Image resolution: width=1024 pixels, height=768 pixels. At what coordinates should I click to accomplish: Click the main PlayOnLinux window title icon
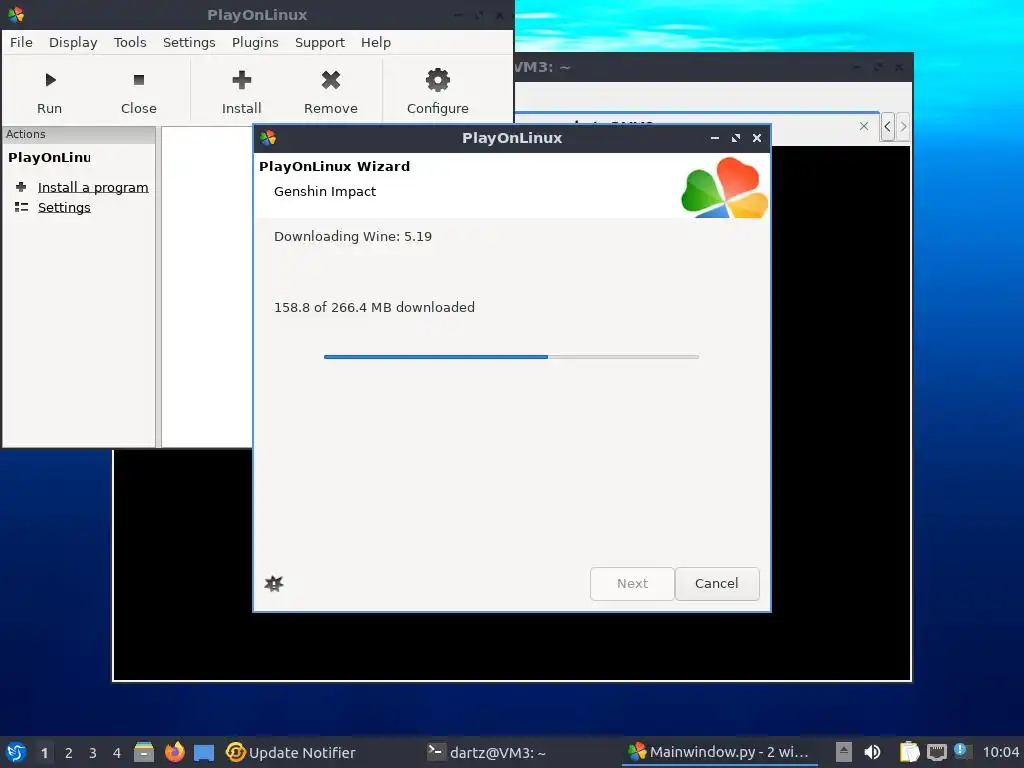[x=16, y=14]
